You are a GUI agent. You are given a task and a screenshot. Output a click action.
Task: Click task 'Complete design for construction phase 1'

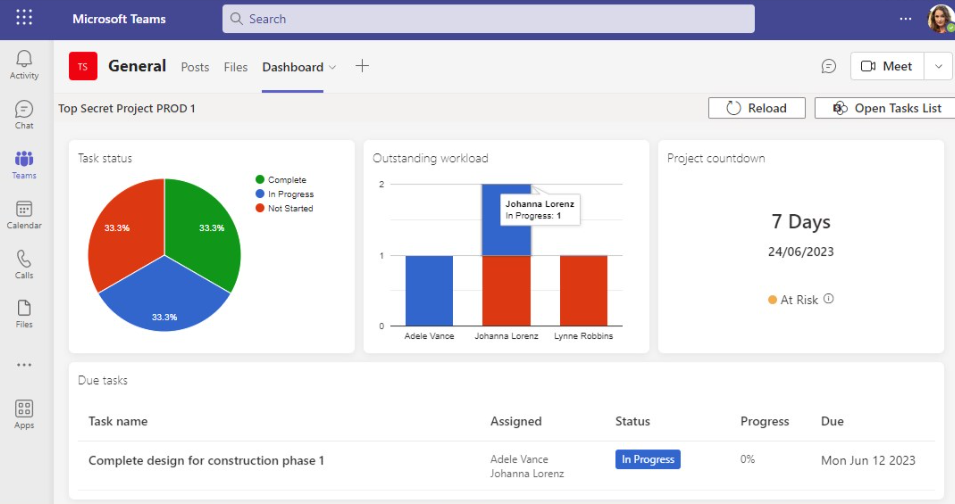pos(206,460)
